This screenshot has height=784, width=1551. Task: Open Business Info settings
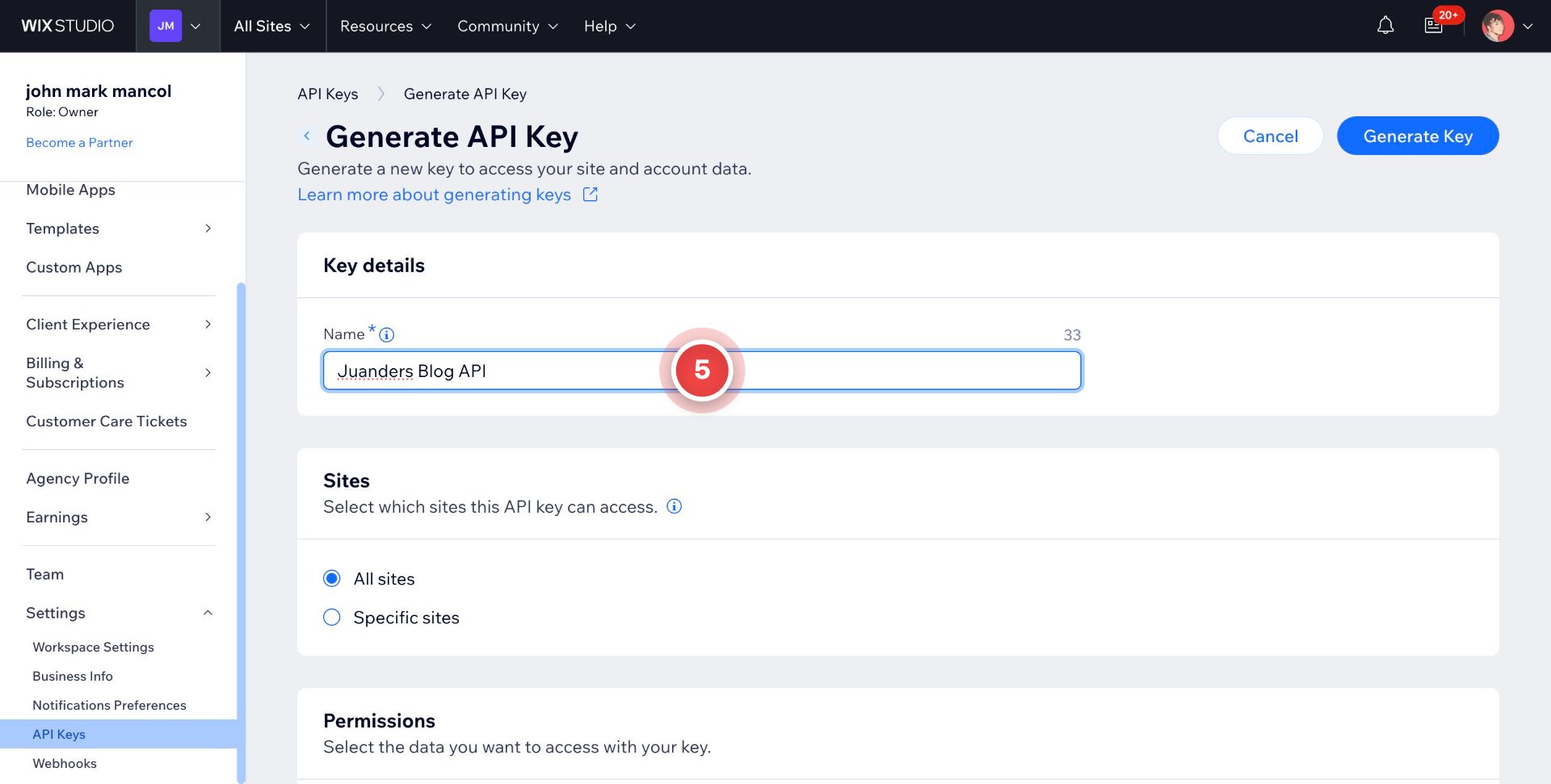[73, 676]
